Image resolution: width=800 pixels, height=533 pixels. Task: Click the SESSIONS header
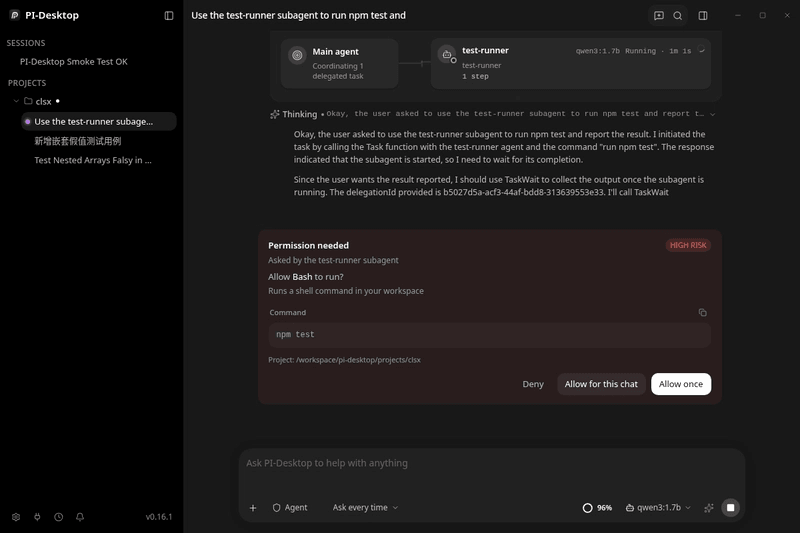click(26, 43)
